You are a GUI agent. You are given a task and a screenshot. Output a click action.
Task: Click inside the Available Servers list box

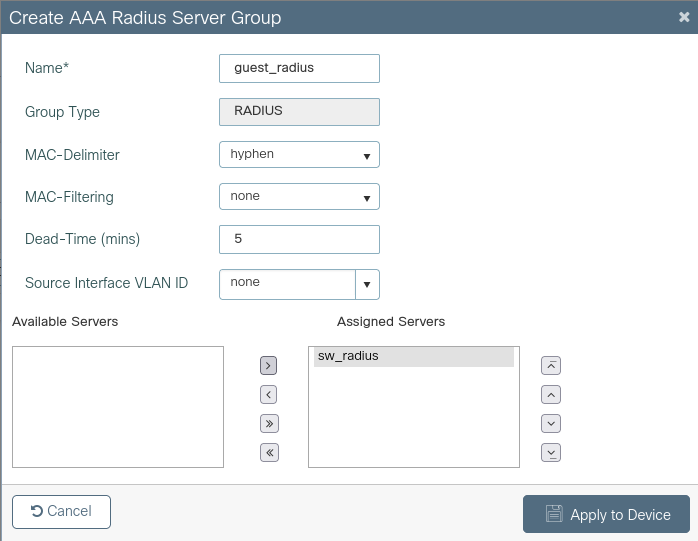pyautogui.click(x=118, y=407)
